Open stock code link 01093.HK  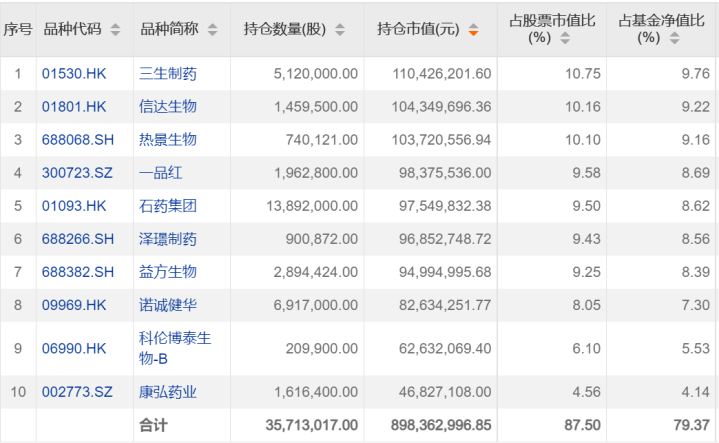click(74, 206)
